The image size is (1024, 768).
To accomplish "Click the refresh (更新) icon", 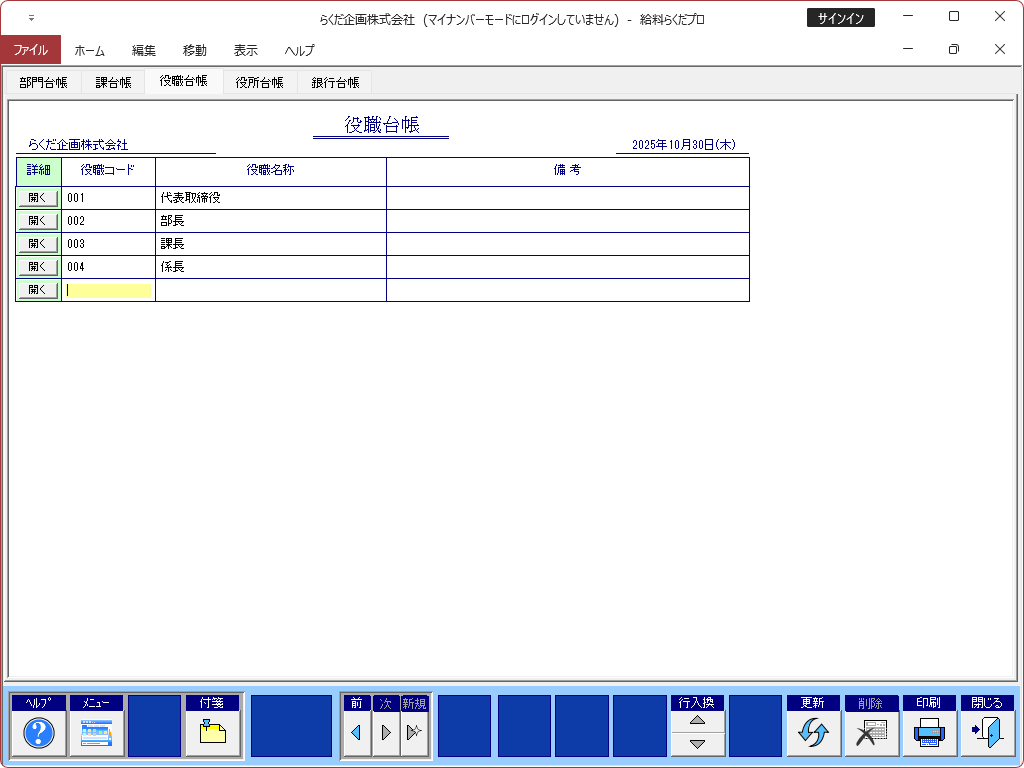I will pyautogui.click(x=812, y=734).
